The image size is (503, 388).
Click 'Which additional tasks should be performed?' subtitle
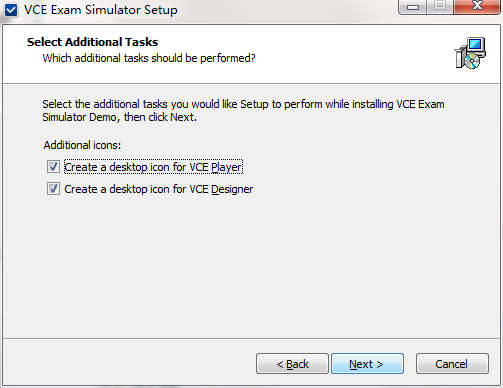(x=149, y=58)
